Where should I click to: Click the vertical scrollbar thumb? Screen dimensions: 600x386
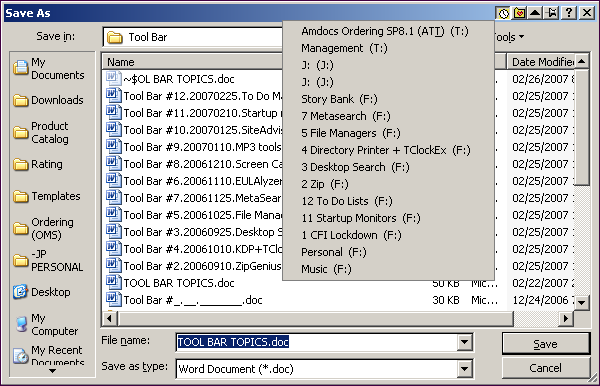tap(582, 127)
